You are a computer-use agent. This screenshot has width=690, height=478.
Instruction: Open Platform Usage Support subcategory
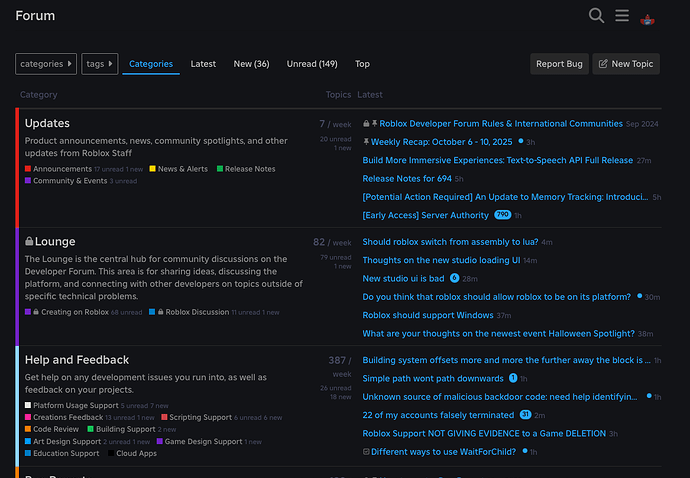(x=76, y=405)
